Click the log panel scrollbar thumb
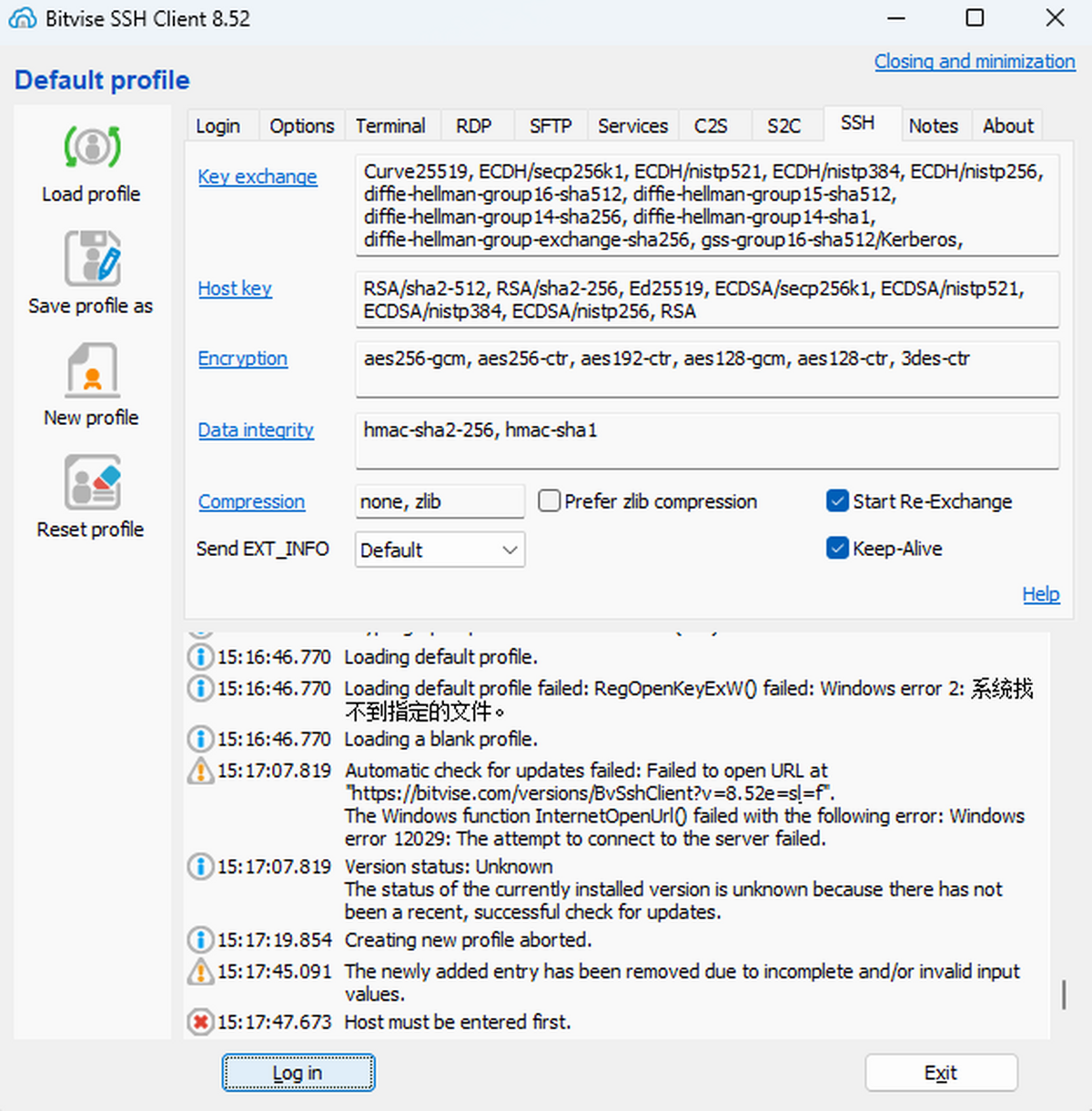The width and height of the screenshot is (1092, 1111). click(1064, 995)
